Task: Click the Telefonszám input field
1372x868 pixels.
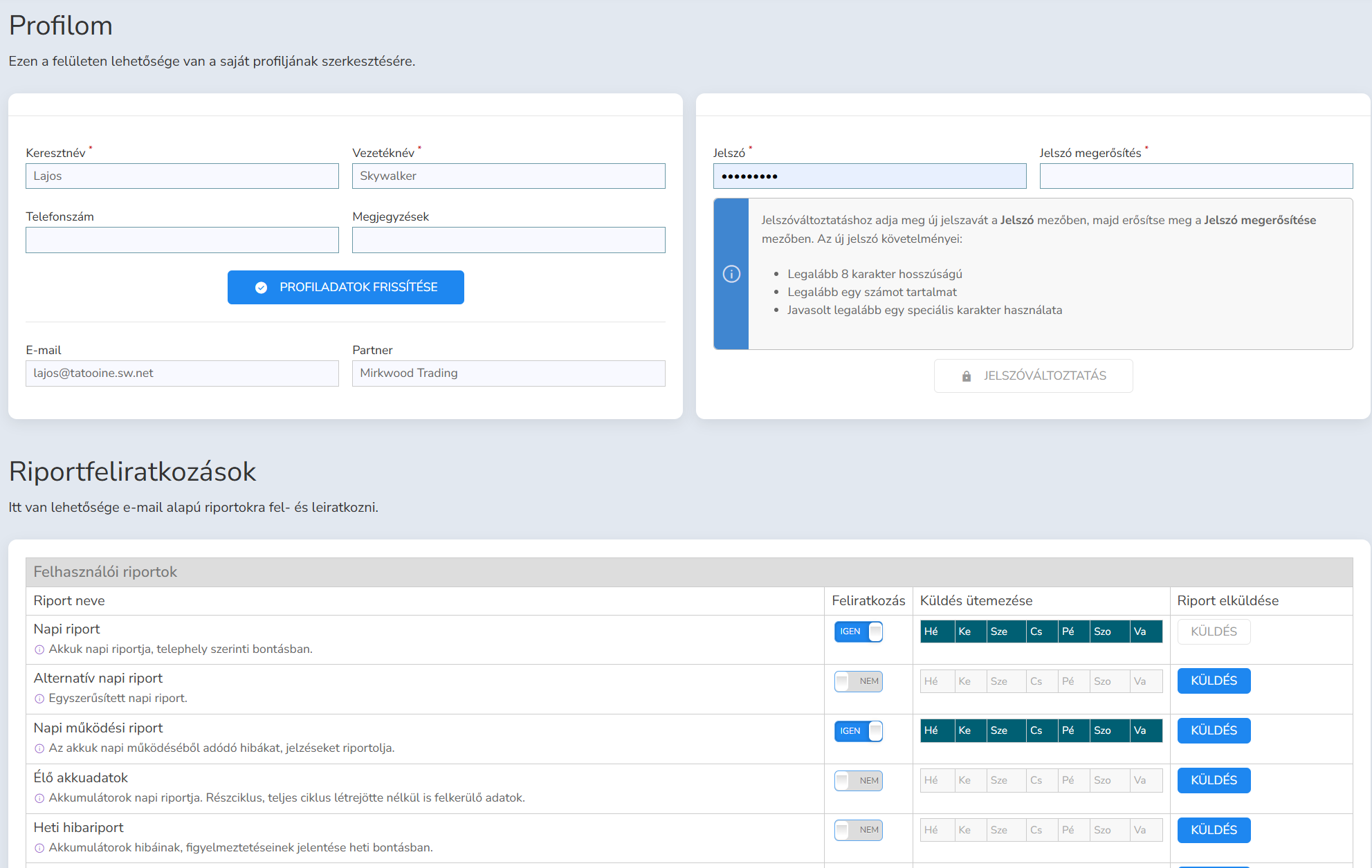Action: (182, 240)
